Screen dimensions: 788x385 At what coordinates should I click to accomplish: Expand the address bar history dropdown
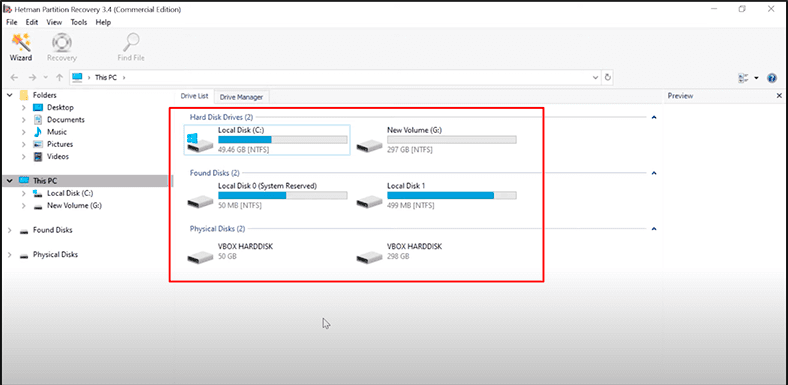(596, 77)
